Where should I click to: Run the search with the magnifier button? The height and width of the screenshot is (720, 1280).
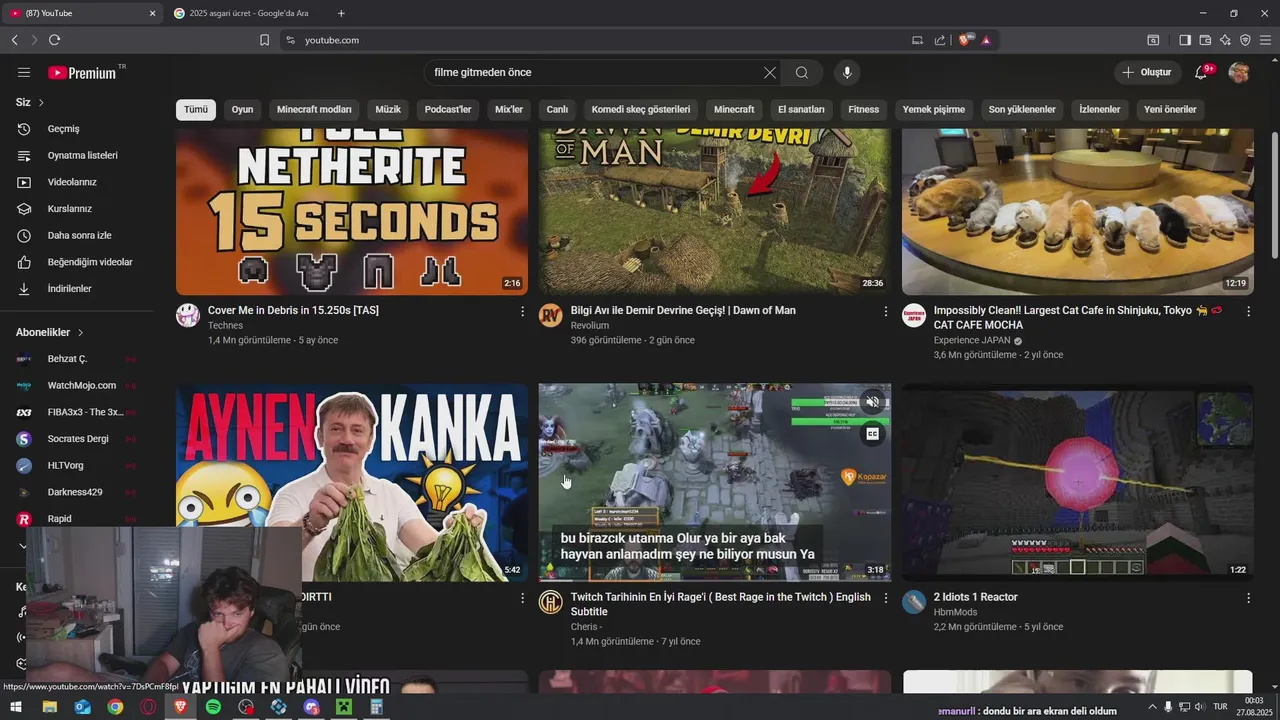point(802,72)
